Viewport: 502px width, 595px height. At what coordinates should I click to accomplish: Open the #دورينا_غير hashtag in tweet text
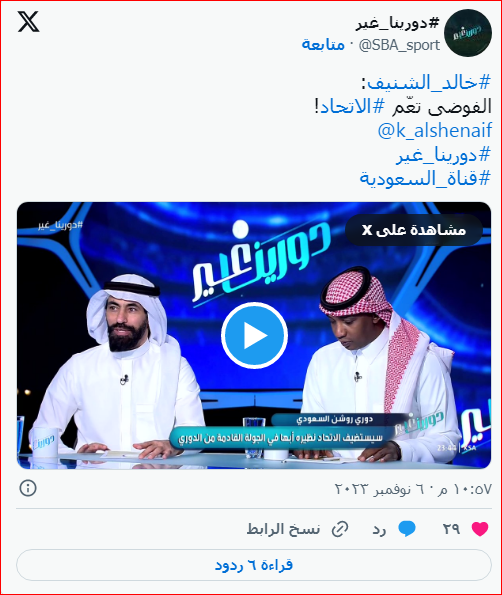[444, 155]
